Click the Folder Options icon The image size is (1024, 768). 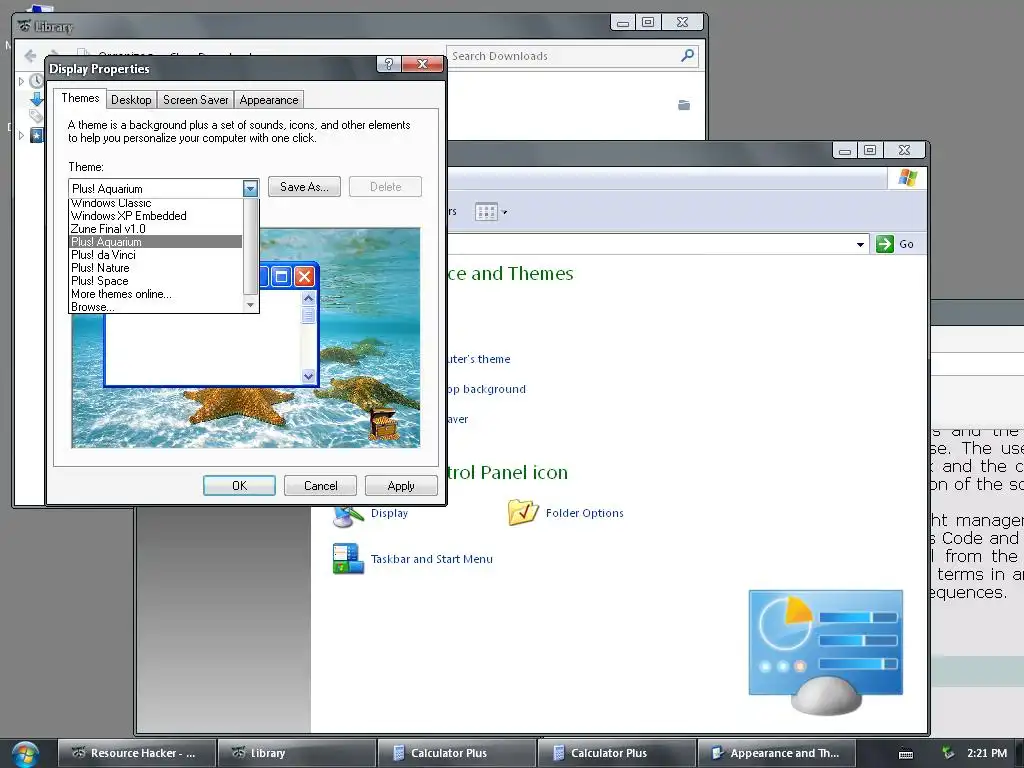point(522,513)
